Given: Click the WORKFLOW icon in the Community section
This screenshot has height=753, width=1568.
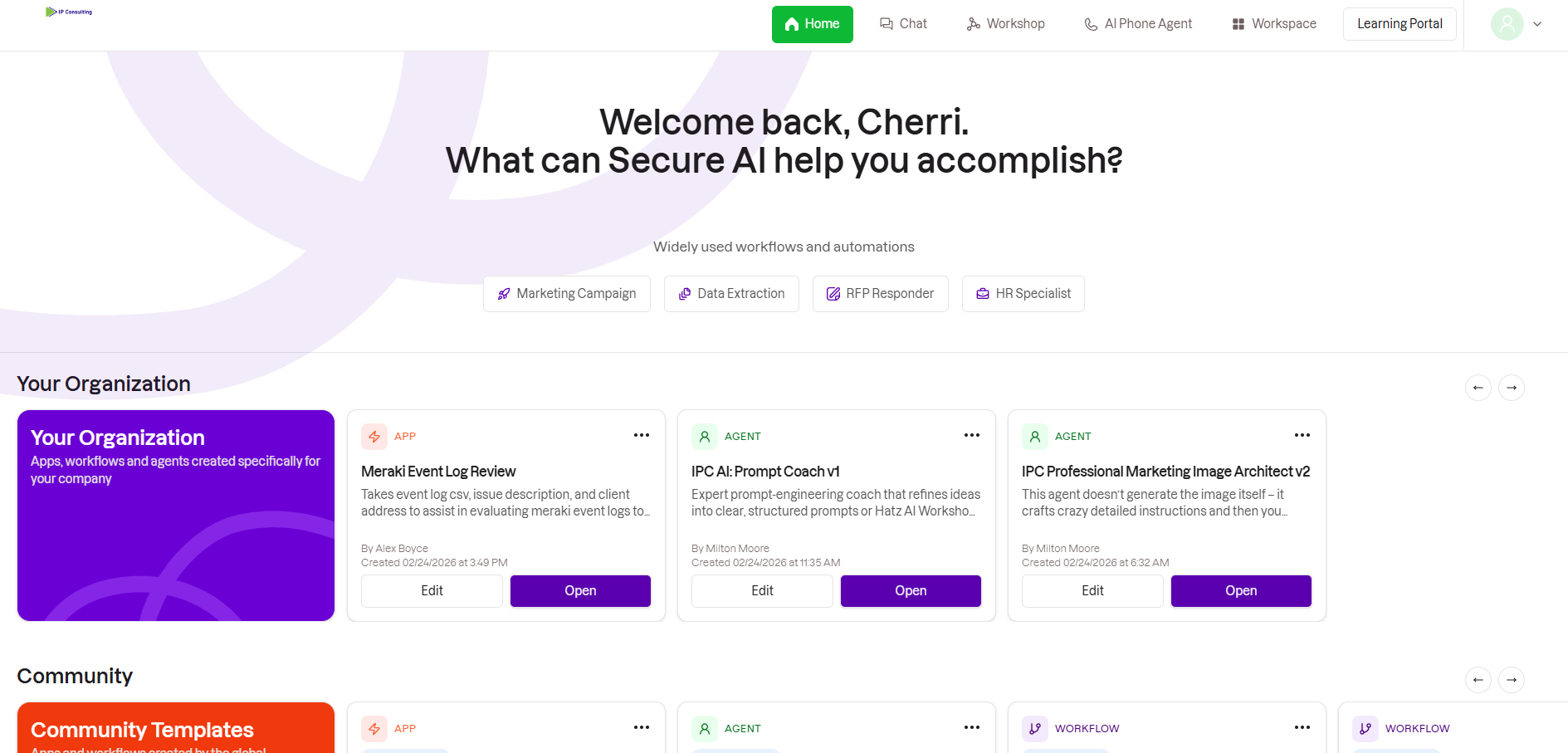Looking at the screenshot, I should point(1035,728).
